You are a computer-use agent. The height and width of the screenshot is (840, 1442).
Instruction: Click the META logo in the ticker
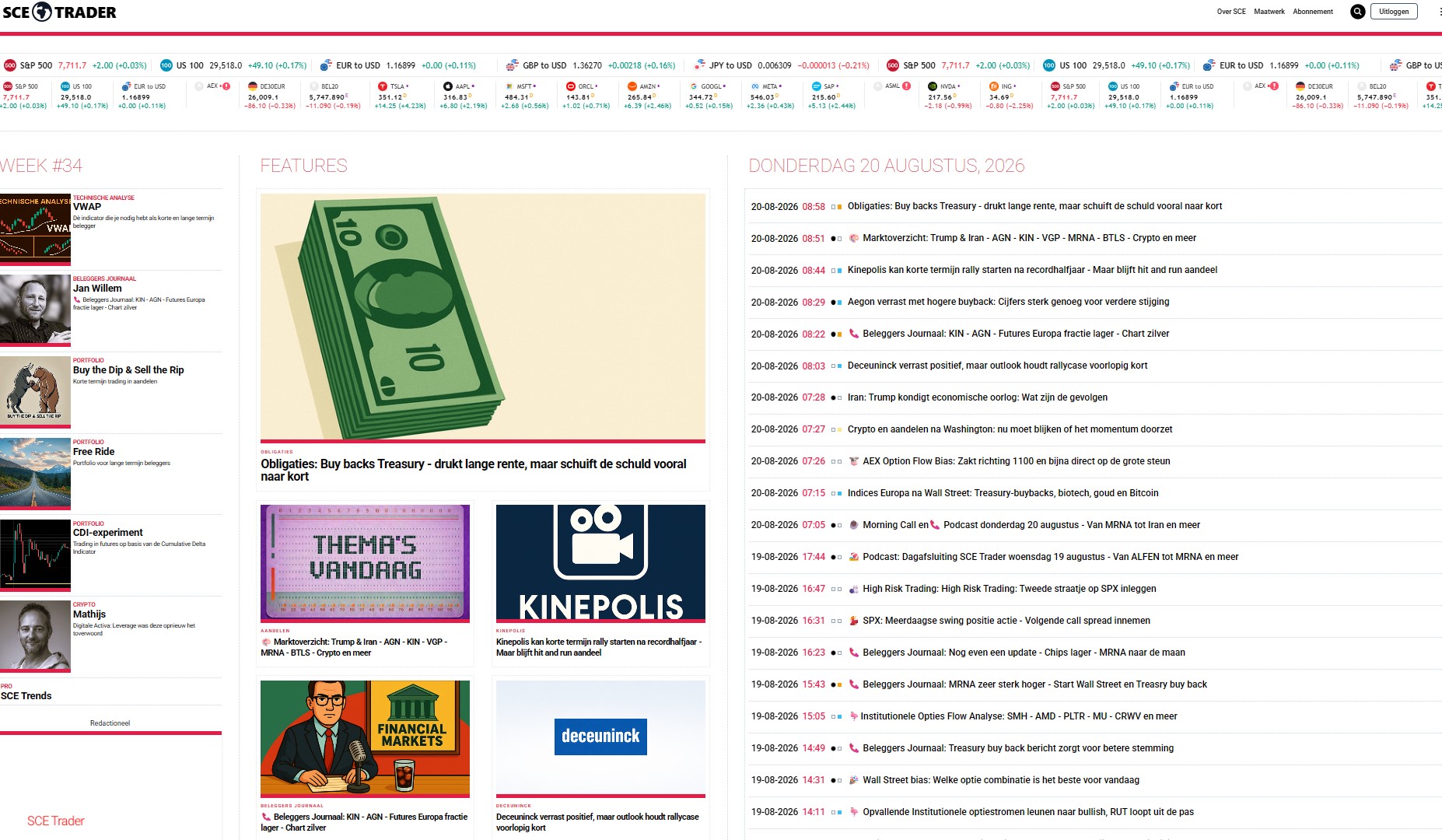(754, 86)
